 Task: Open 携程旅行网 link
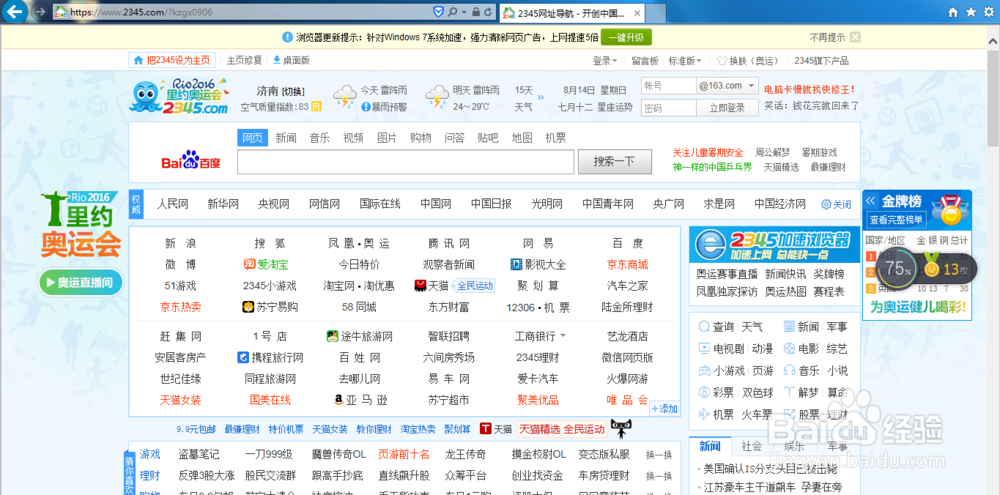270,357
